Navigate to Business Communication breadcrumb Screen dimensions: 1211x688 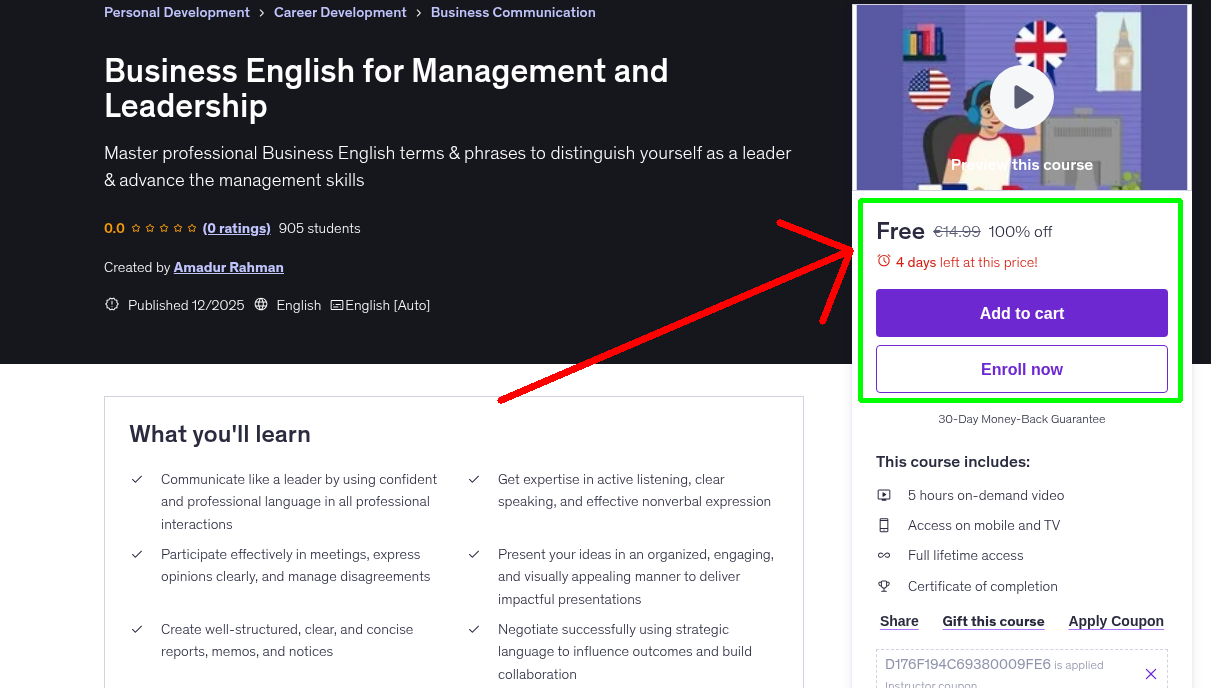(x=513, y=12)
